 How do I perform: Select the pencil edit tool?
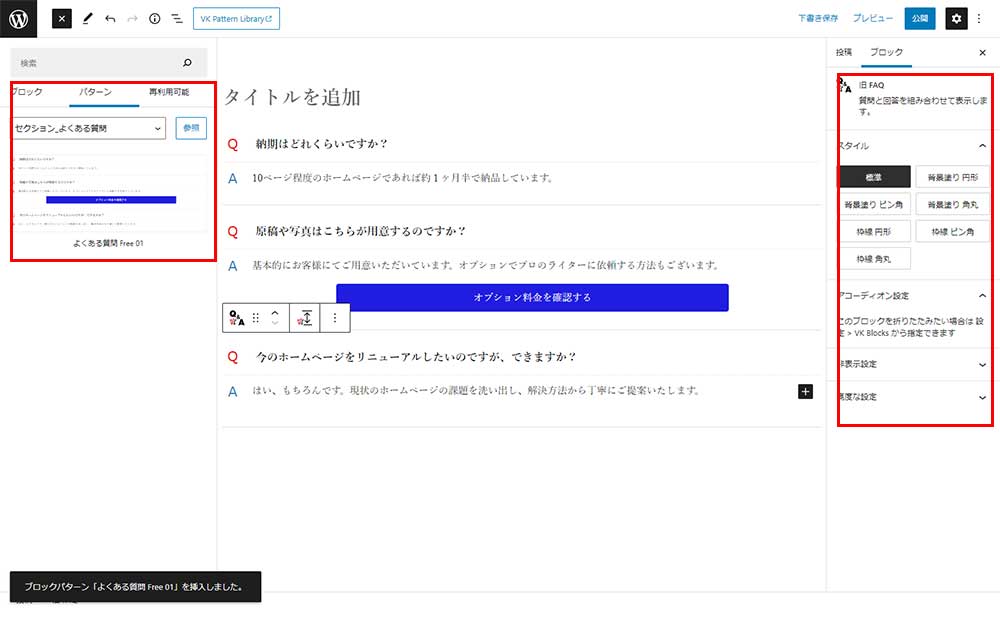pyautogui.click(x=88, y=18)
